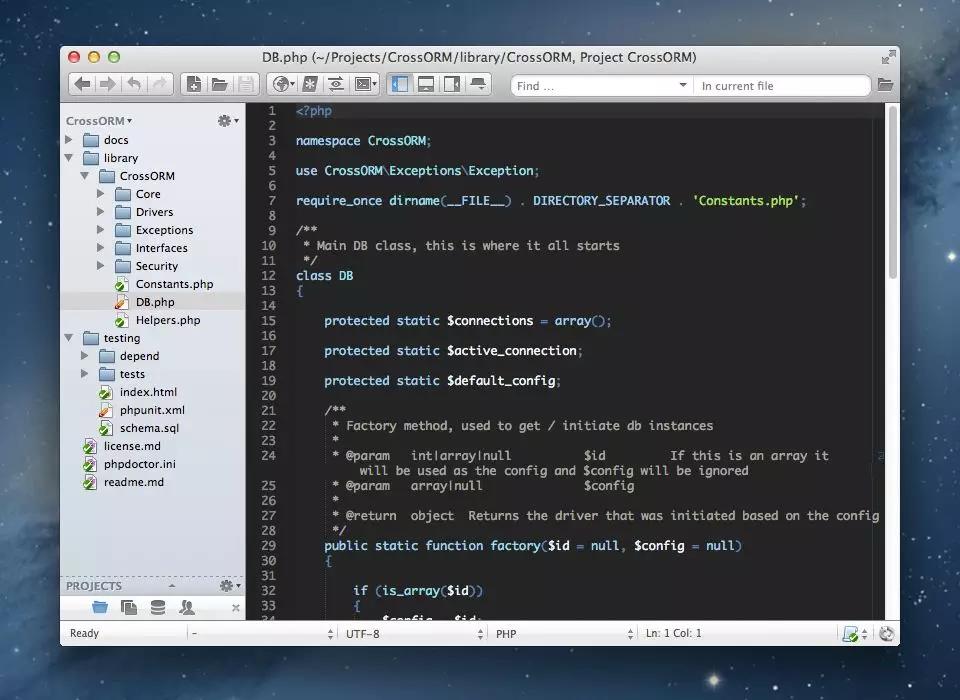This screenshot has height=700, width=960.
Task: Click the Open File folder icon in toolbar
Action: (x=219, y=85)
